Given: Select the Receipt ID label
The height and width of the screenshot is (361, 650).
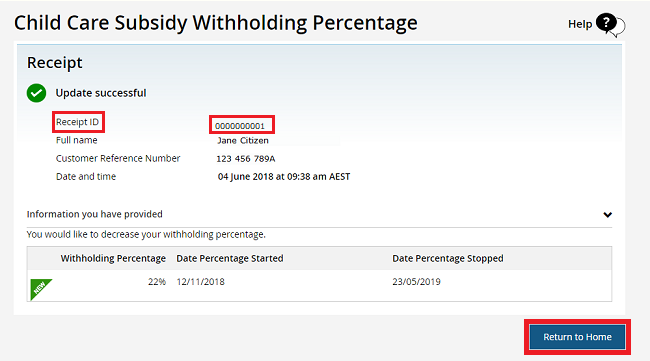Looking at the screenshot, I should [78, 122].
